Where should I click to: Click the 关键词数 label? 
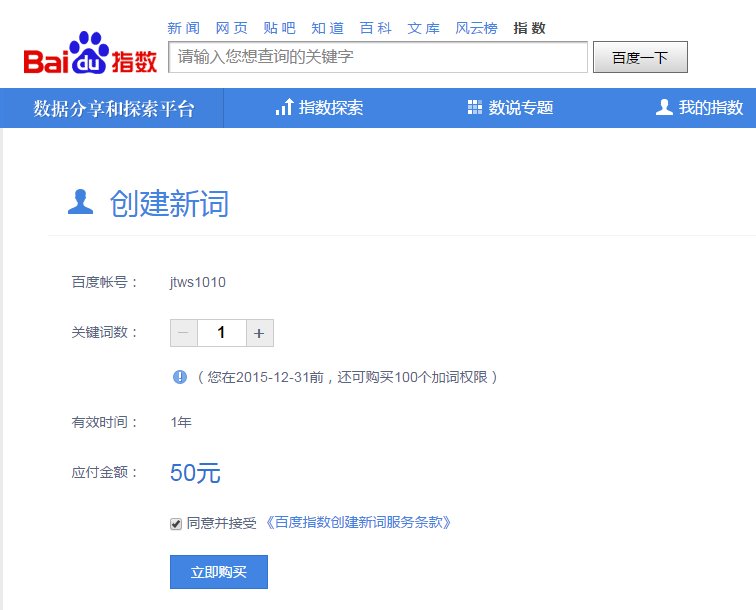104,332
